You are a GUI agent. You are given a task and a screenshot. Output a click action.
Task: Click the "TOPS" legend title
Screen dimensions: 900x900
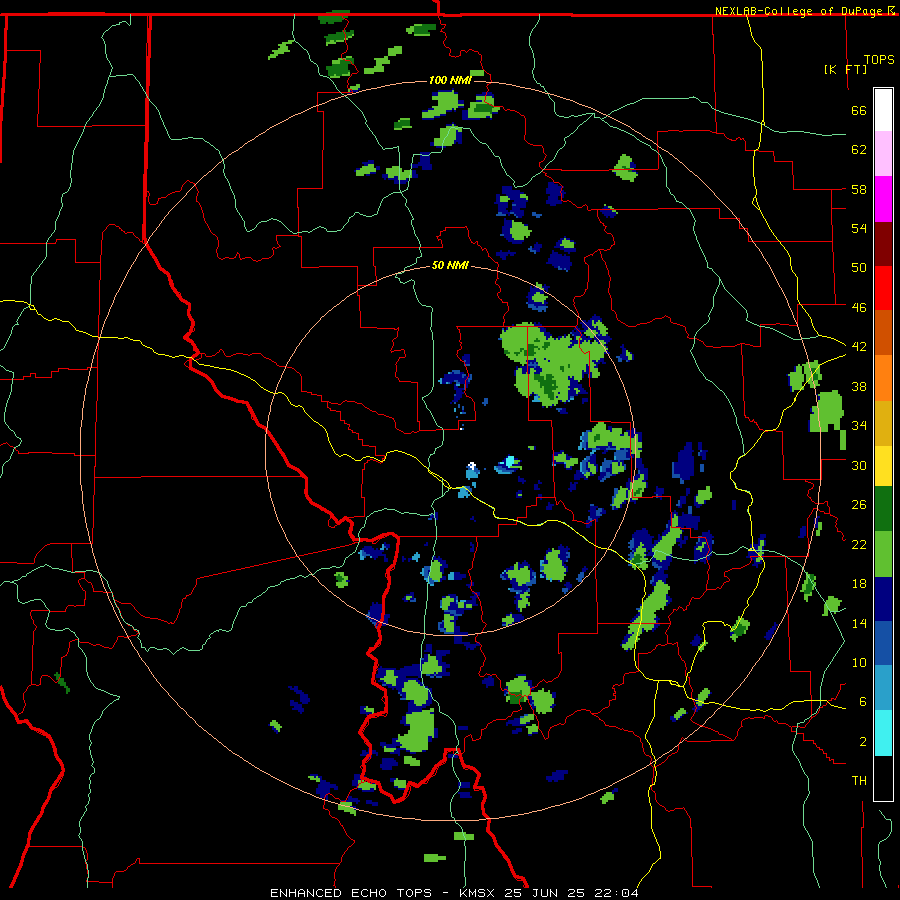879,59
